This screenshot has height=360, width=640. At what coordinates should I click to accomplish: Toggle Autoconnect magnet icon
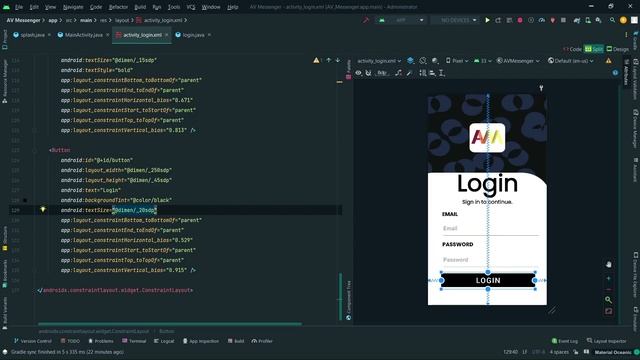(368, 73)
